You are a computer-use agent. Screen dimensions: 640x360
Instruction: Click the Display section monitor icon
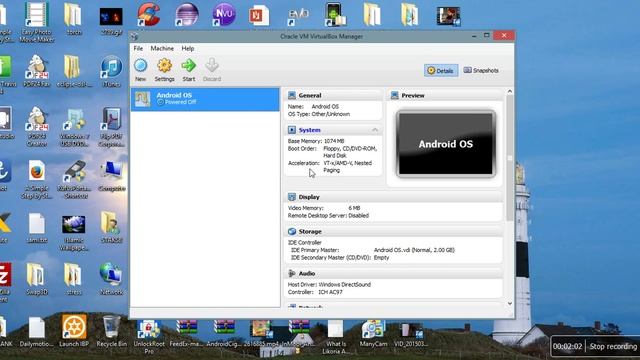(292, 197)
